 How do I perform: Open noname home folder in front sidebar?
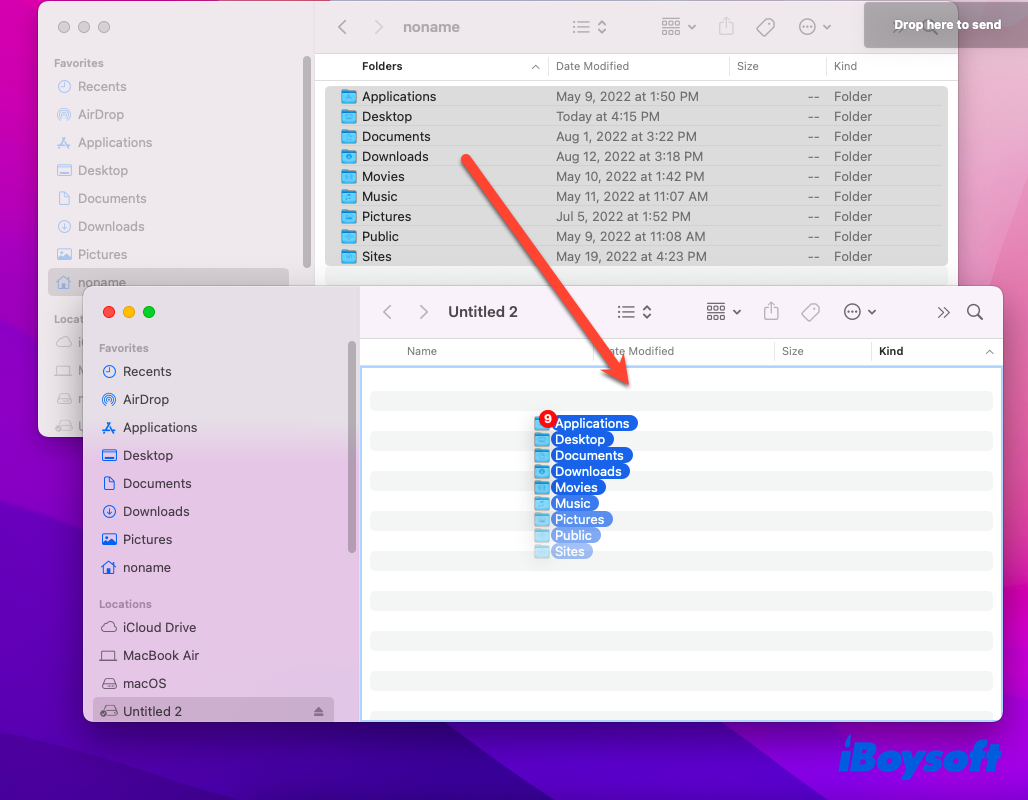[146, 567]
